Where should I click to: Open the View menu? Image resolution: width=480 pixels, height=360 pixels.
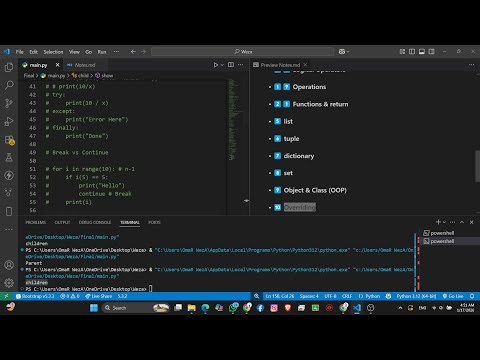coord(74,52)
